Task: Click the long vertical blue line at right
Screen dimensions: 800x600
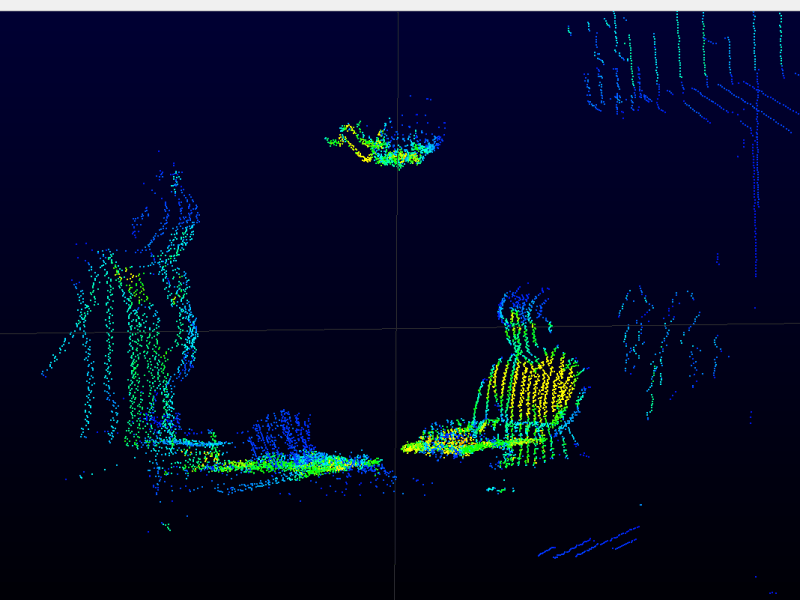Action: click(x=756, y=200)
